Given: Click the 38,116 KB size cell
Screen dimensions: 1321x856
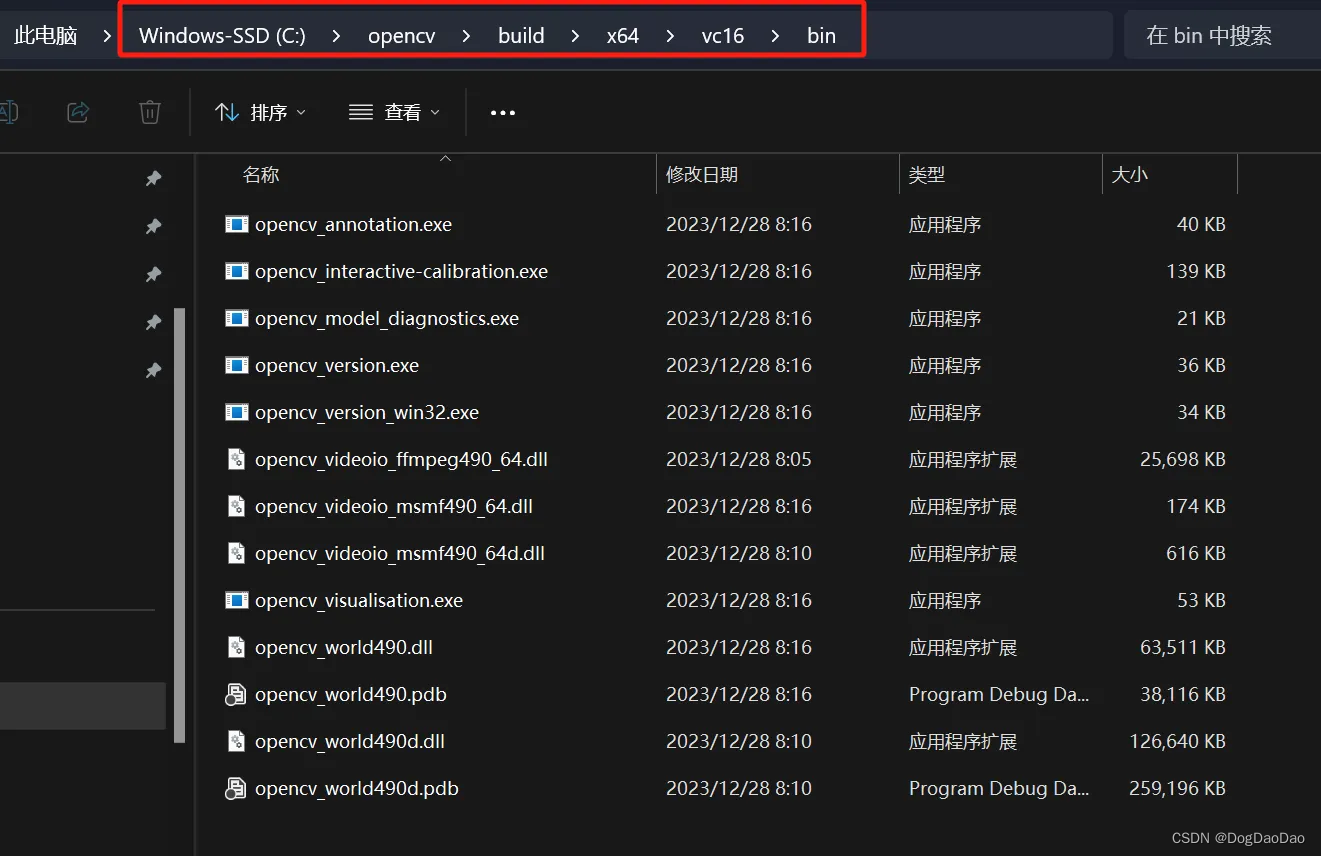Looking at the screenshot, I should pyautogui.click(x=1183, y=695).
